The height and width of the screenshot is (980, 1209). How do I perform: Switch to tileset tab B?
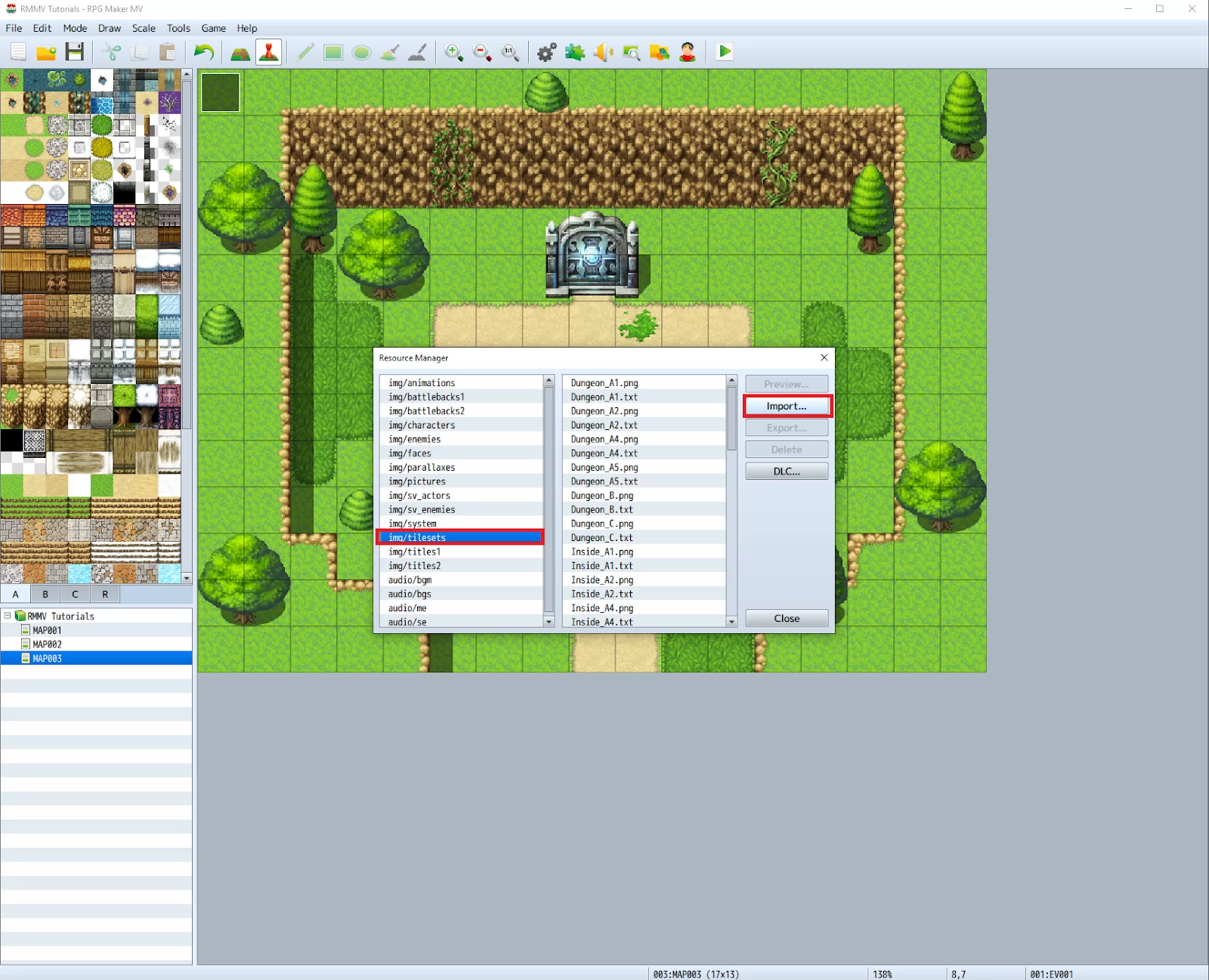[45, 594]
